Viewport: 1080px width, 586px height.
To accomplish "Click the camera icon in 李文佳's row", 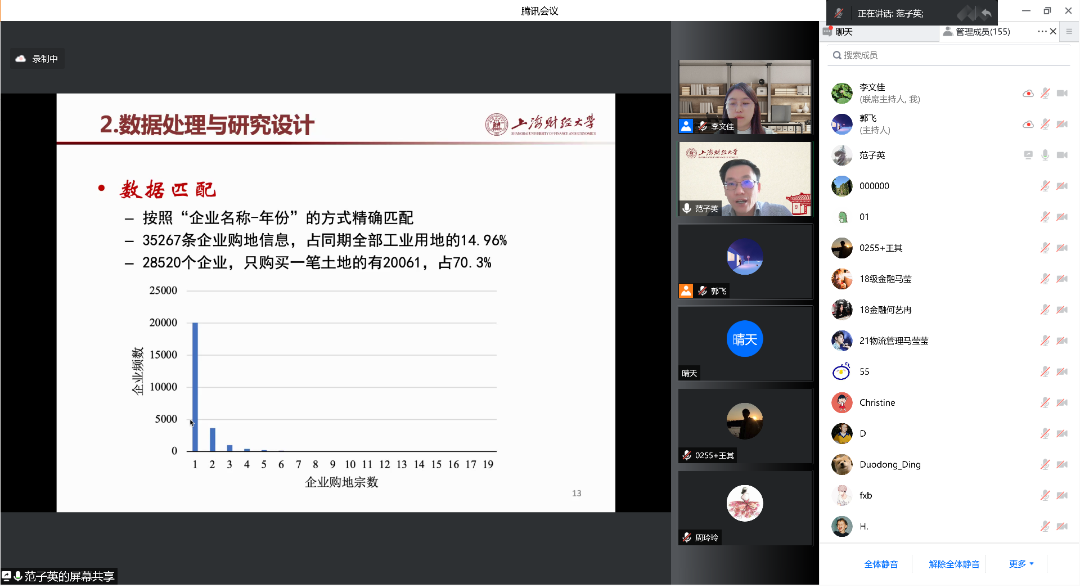I will click(x=1062, y=93).
